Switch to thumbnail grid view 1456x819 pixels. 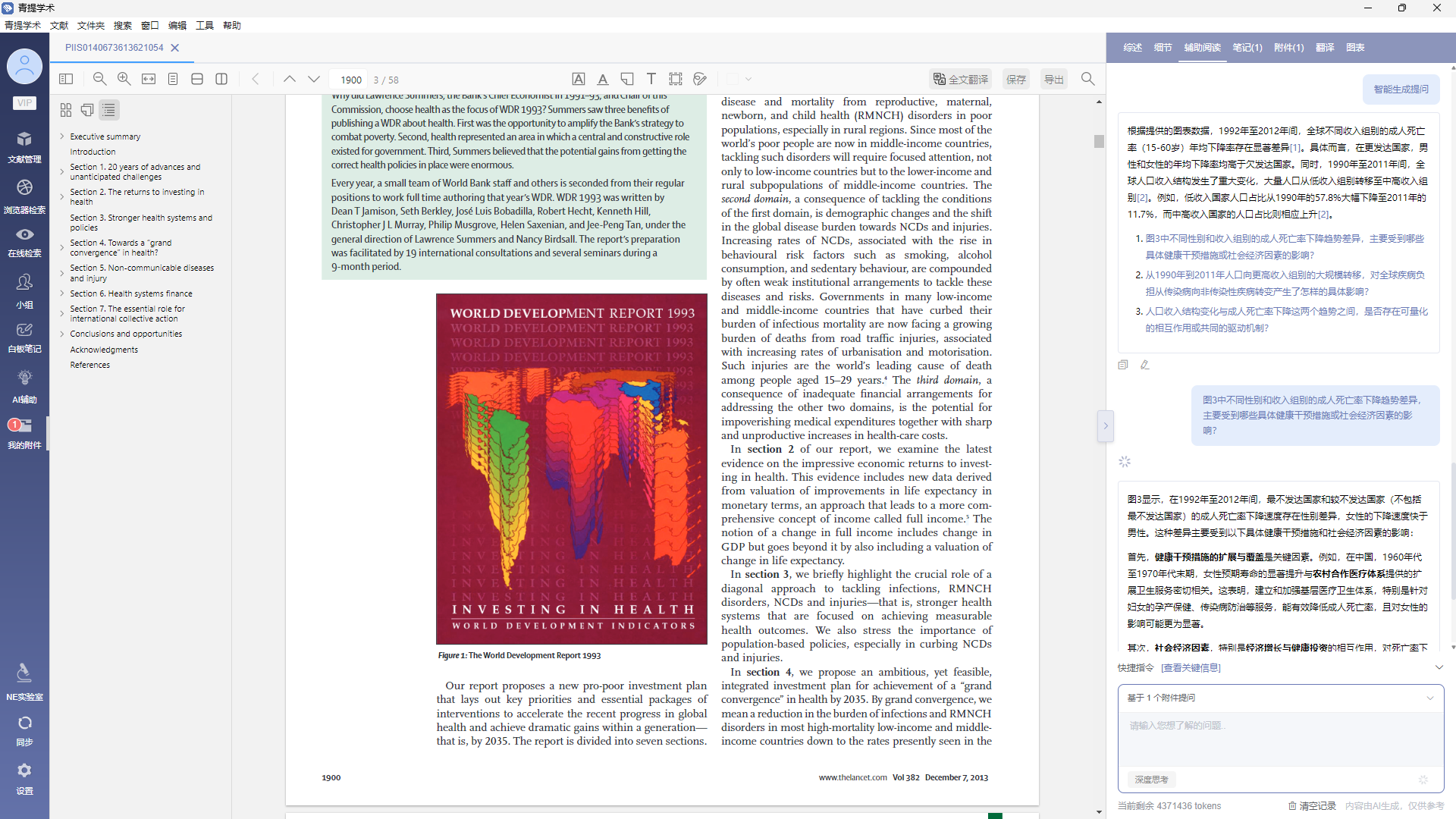tap(66, 110)
